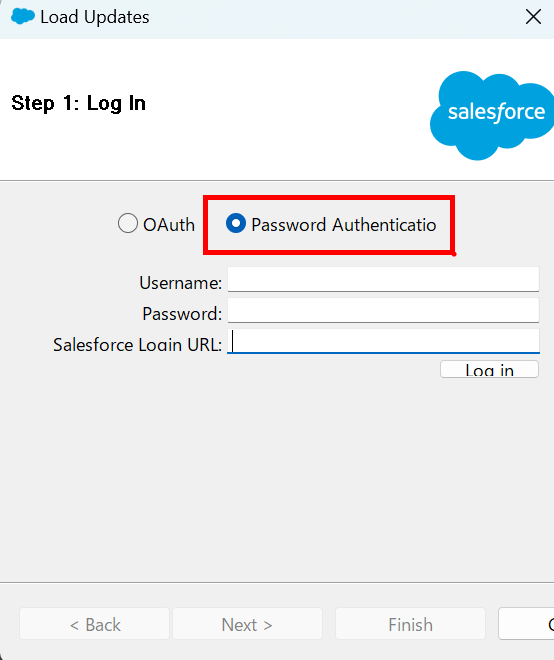Click the Password Authentication label text
Viewport: 554px width, 660px height.
[x=344, y=225]
